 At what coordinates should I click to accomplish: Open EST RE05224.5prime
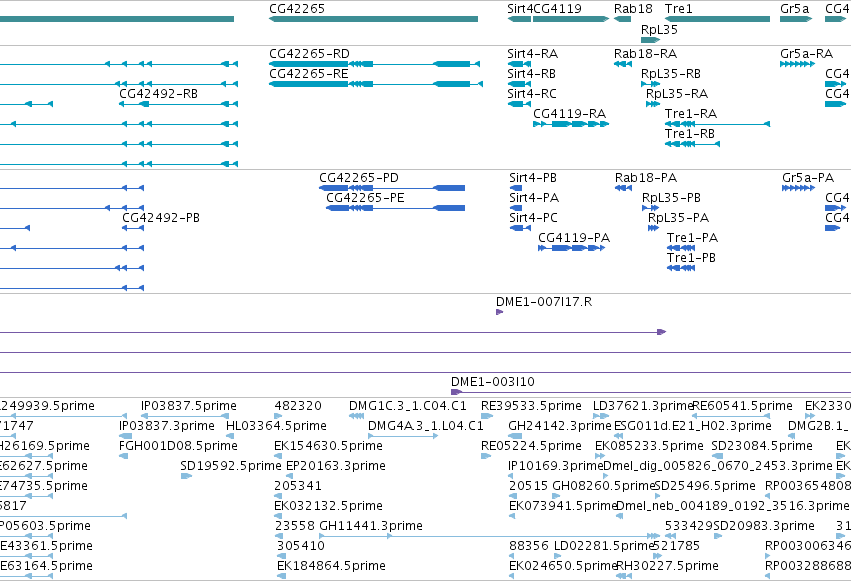[486, 456]
